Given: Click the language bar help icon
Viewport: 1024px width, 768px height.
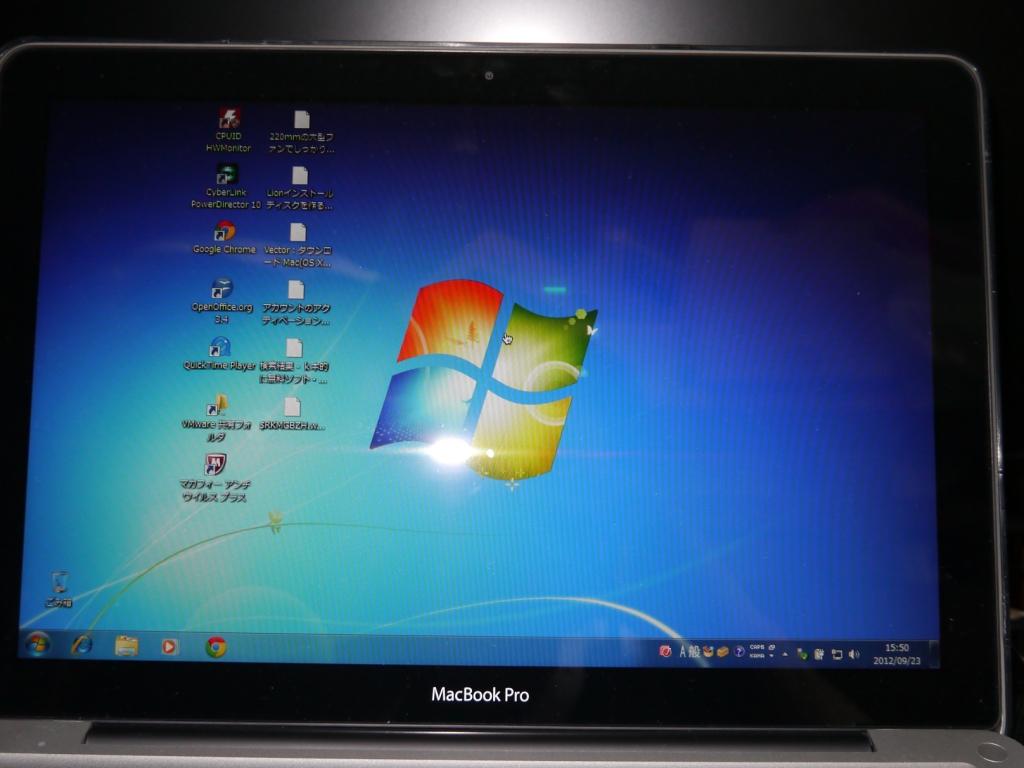Looking at the screenshot, I should [x=739, y=652].
